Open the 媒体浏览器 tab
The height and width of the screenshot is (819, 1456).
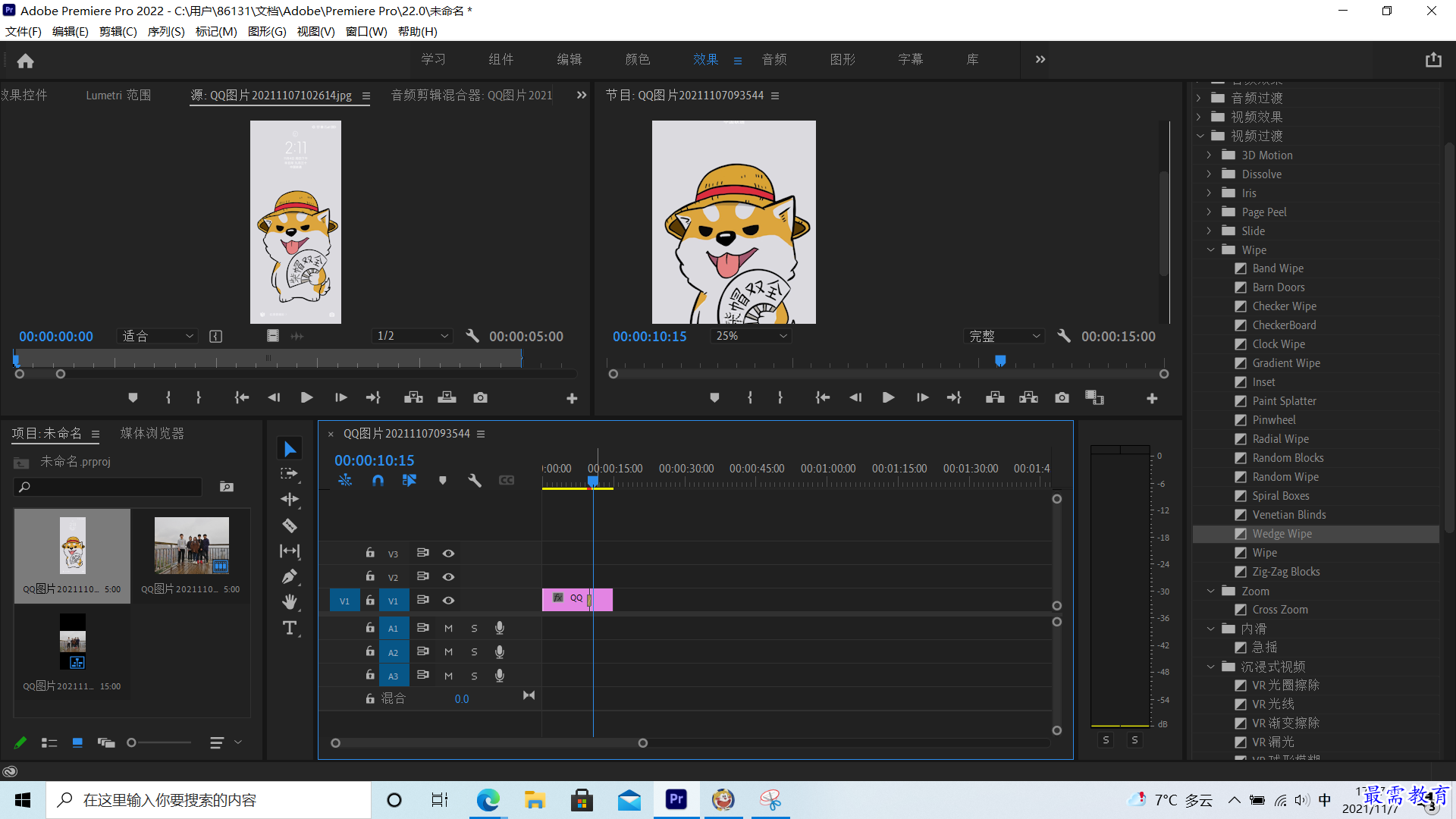pyautogui.click(x=152, y=433)
